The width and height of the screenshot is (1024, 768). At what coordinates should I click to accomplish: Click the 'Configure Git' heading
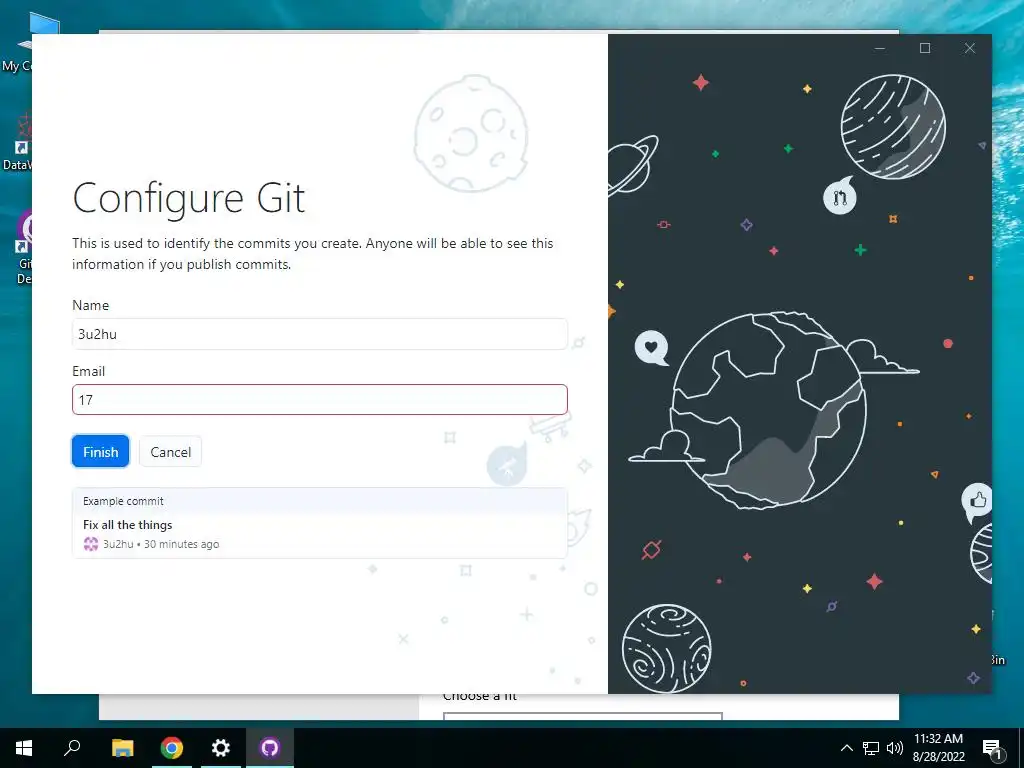point(189,198)
